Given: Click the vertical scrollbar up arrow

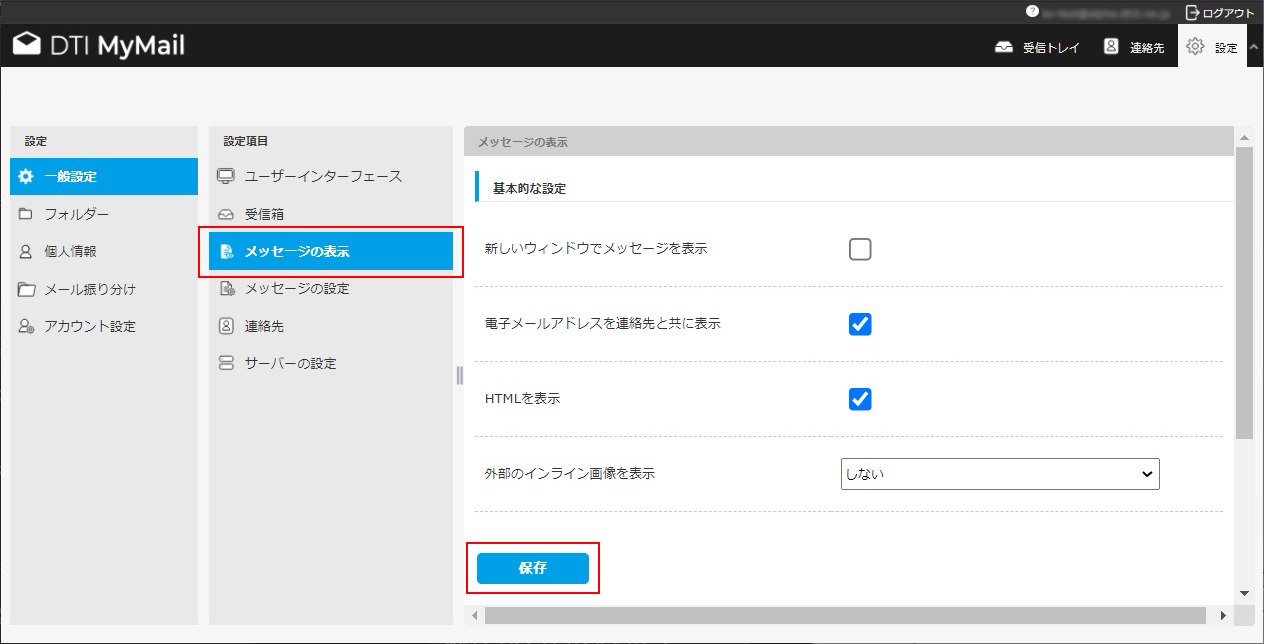Looking at the screenshot, I should point(1244,138).
